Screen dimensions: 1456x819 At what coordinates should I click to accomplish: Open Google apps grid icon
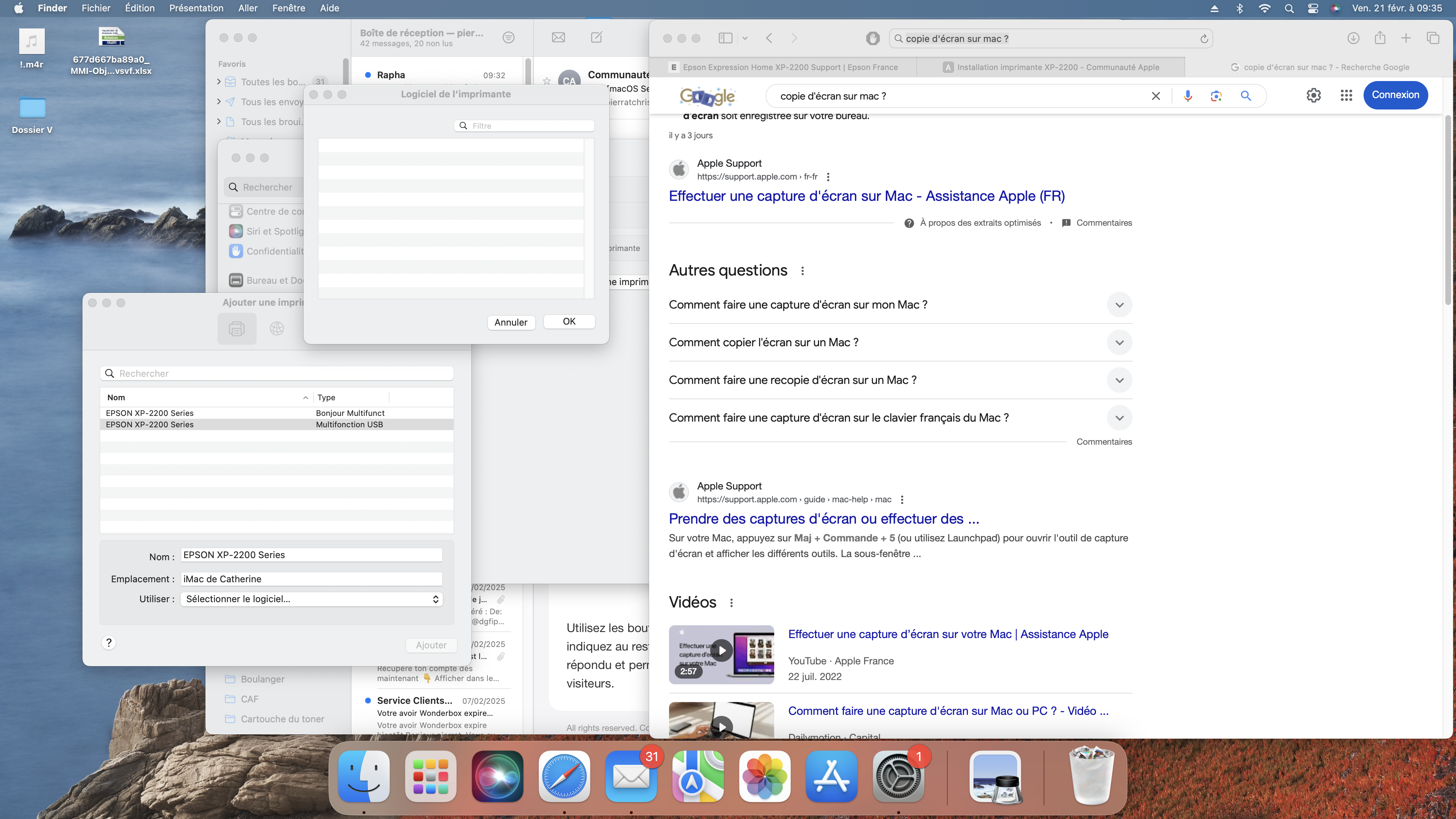pos(1346,96)
